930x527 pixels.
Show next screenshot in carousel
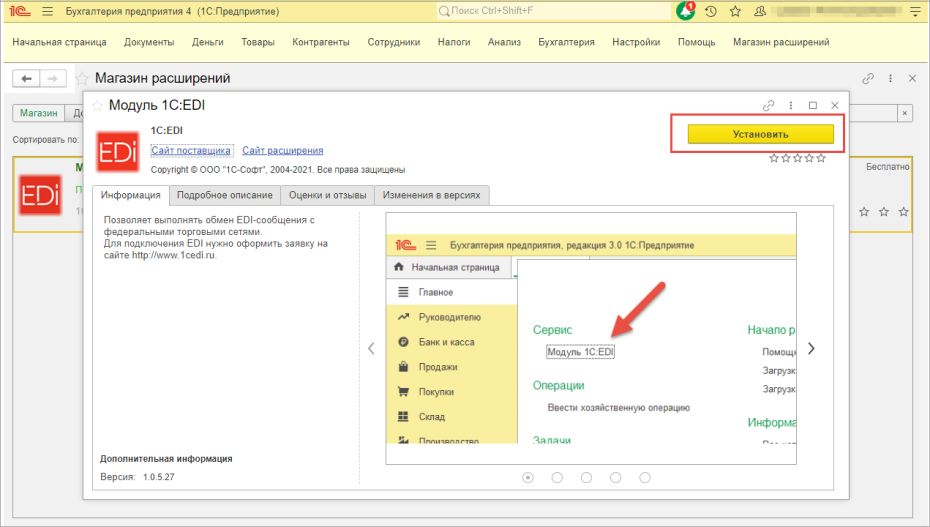coord(811,349)
